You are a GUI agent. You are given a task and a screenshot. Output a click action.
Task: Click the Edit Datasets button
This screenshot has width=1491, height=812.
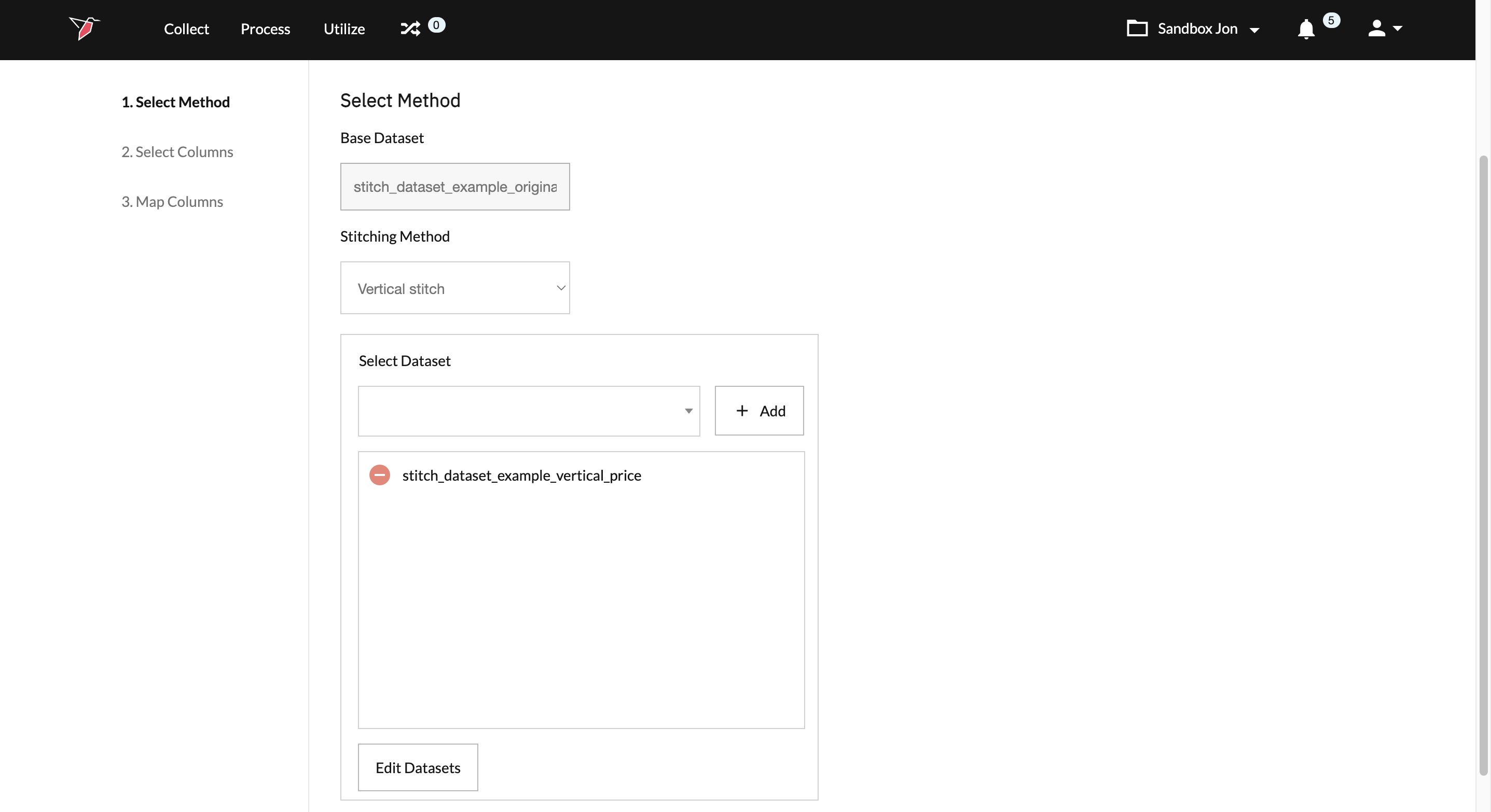pyautogui.click(x=417, y=767)
